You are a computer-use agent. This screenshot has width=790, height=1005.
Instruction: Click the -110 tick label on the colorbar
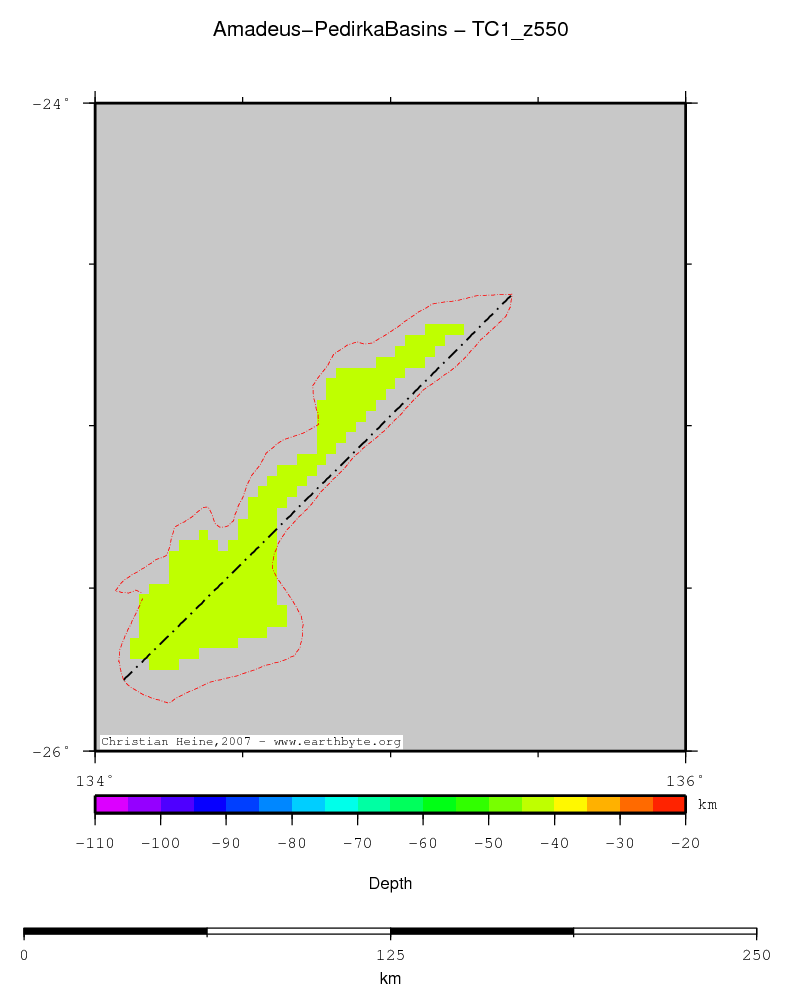click(x=95, y=843)
